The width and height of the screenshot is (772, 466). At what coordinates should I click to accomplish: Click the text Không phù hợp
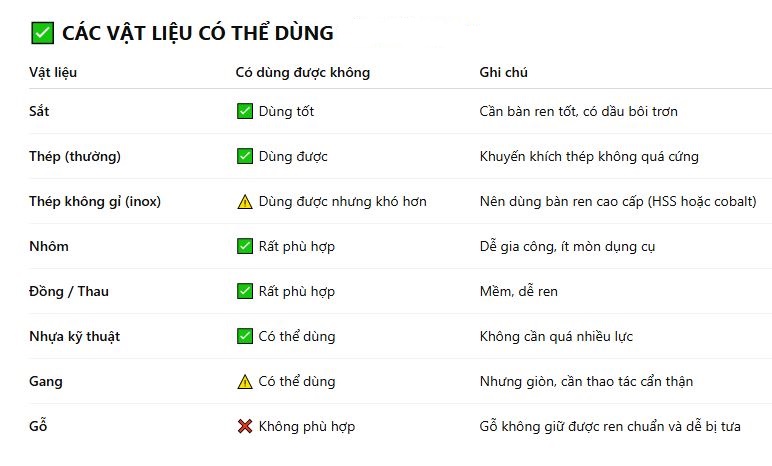(x=307, y=427)
